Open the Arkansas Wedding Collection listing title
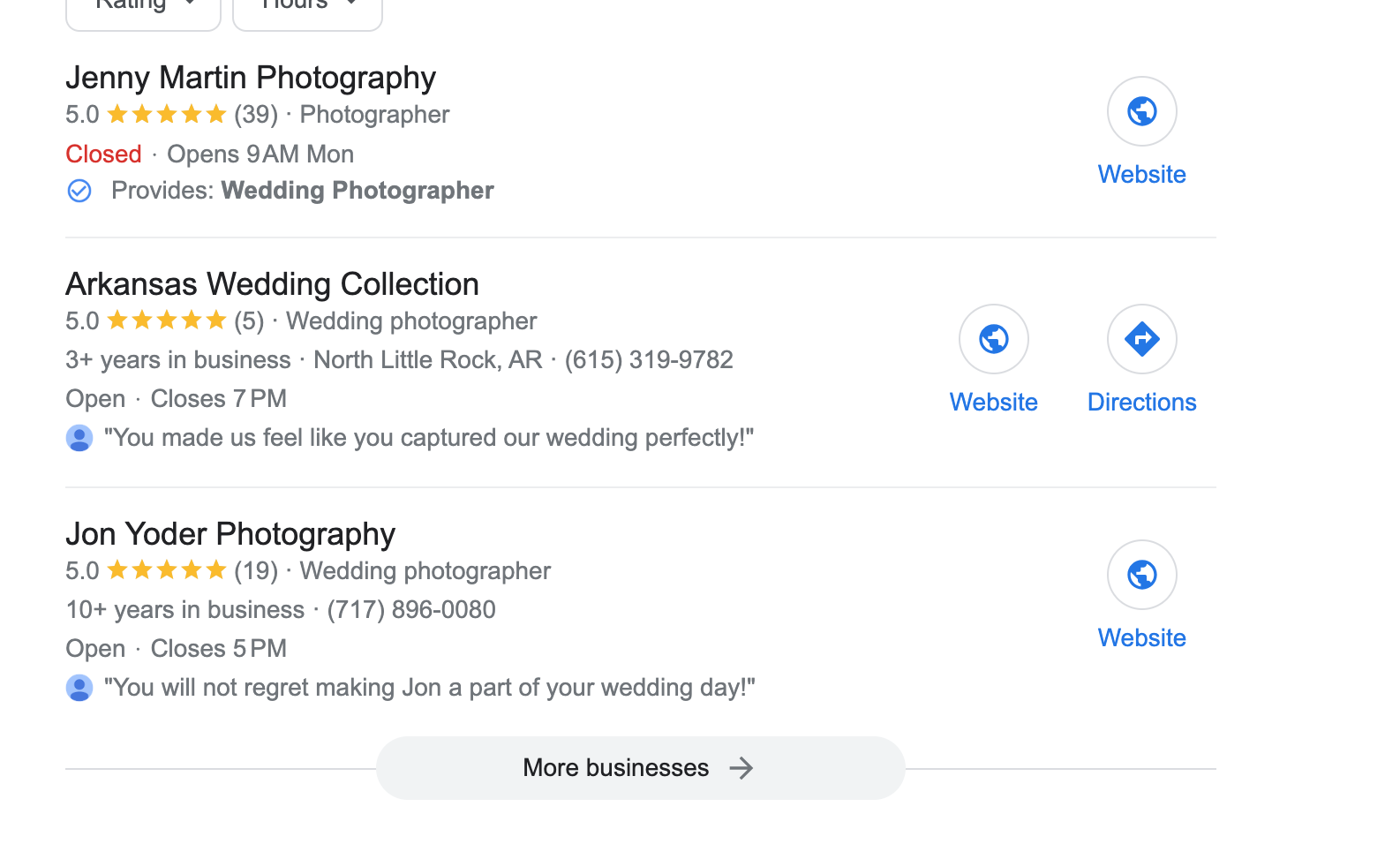This screenshot has width=1400, height=844. pyautogui.click(x=272, y=284)
